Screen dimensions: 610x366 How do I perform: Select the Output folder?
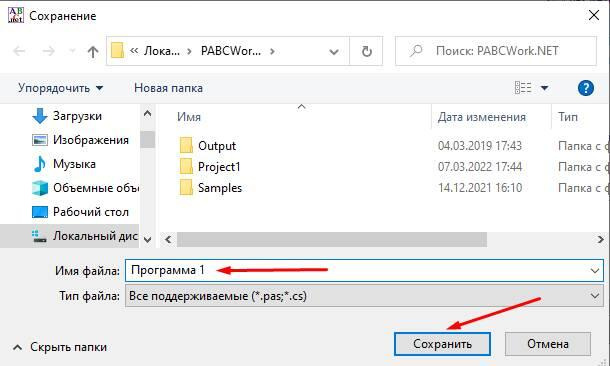[217, 146]
